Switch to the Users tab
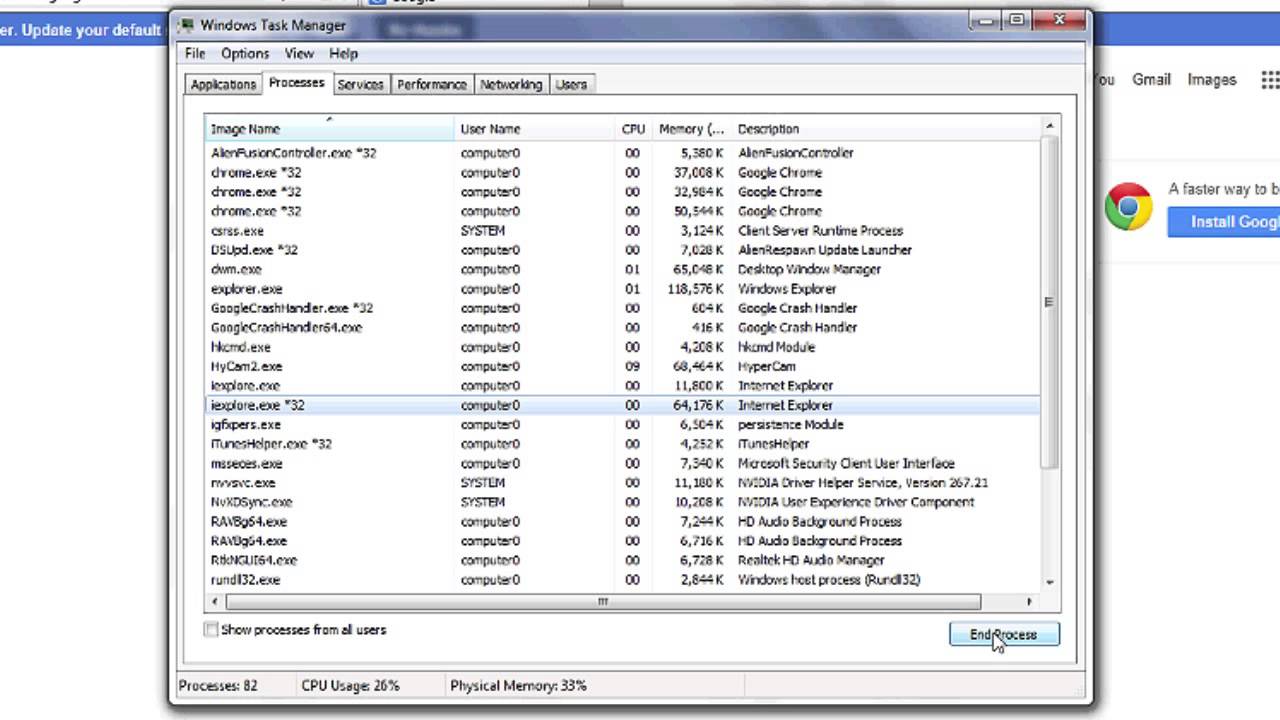Viewport: 1280px width, 720px height. 571,85
